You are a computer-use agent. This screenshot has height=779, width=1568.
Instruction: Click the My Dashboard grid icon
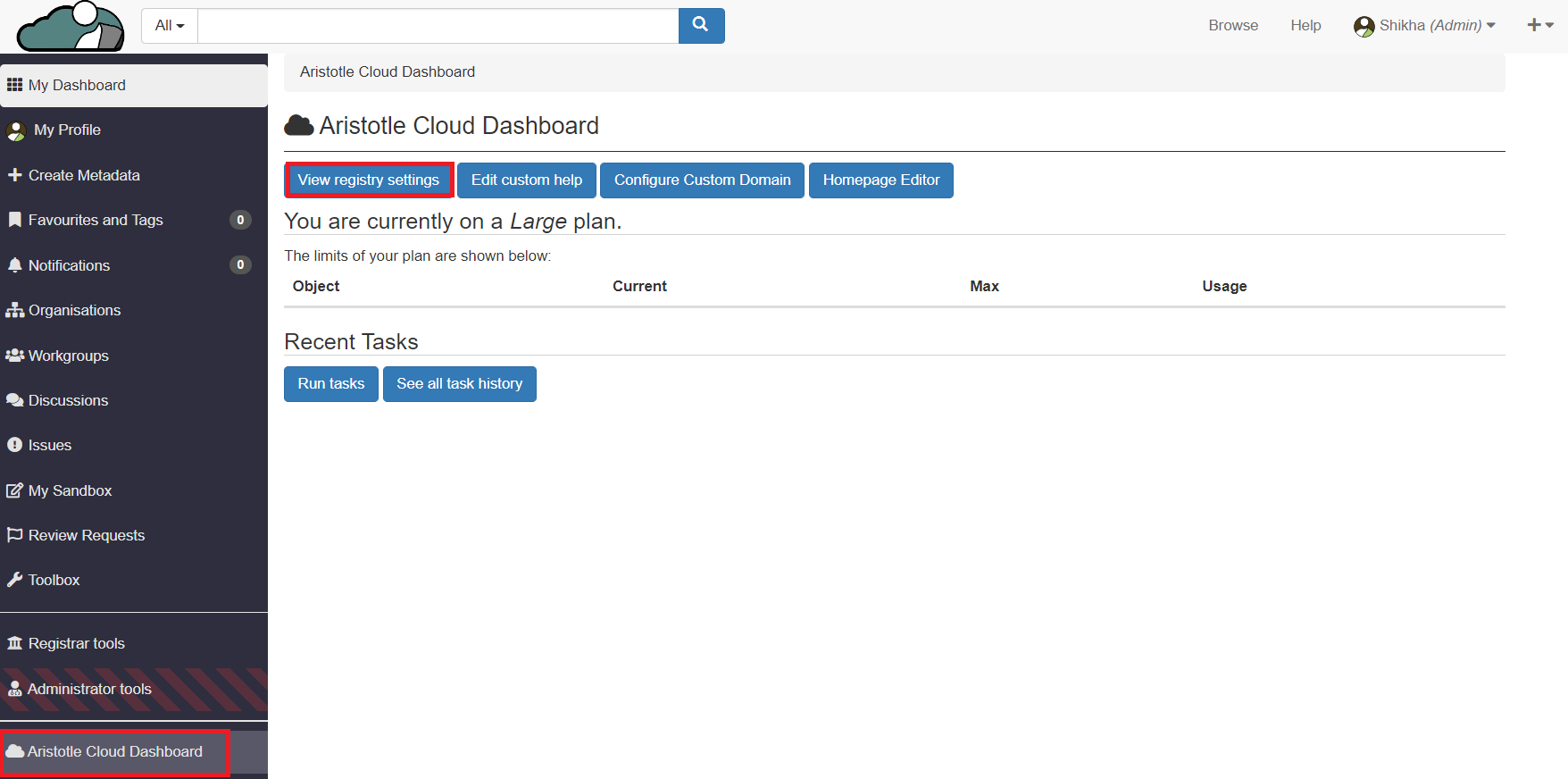15,85
